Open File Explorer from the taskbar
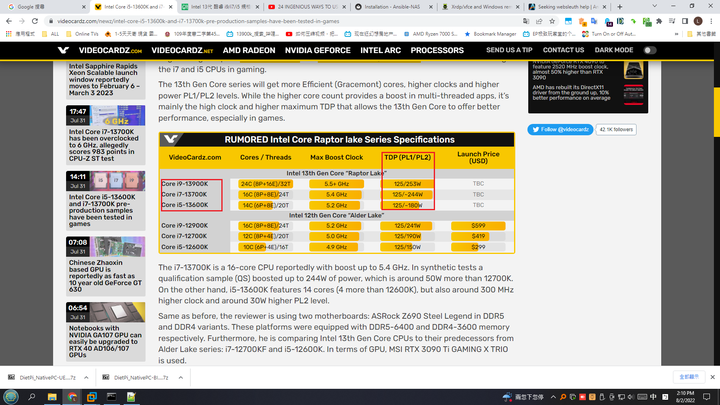The image size is (720, 405). point(52,397)
